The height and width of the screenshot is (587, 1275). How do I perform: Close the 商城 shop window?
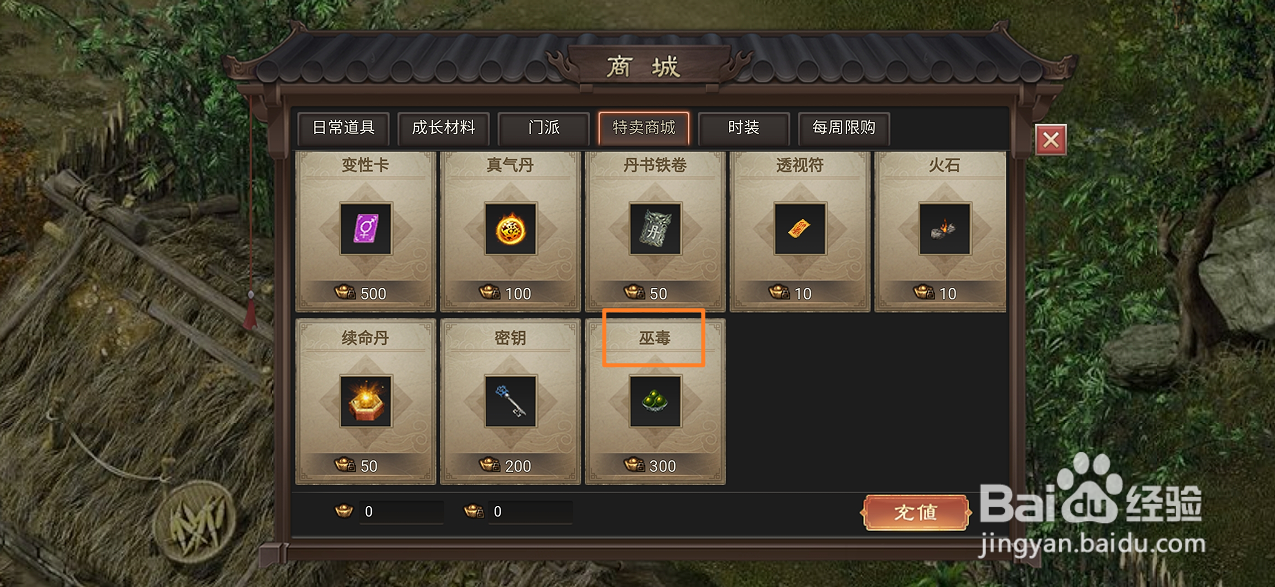[1050, 140]
